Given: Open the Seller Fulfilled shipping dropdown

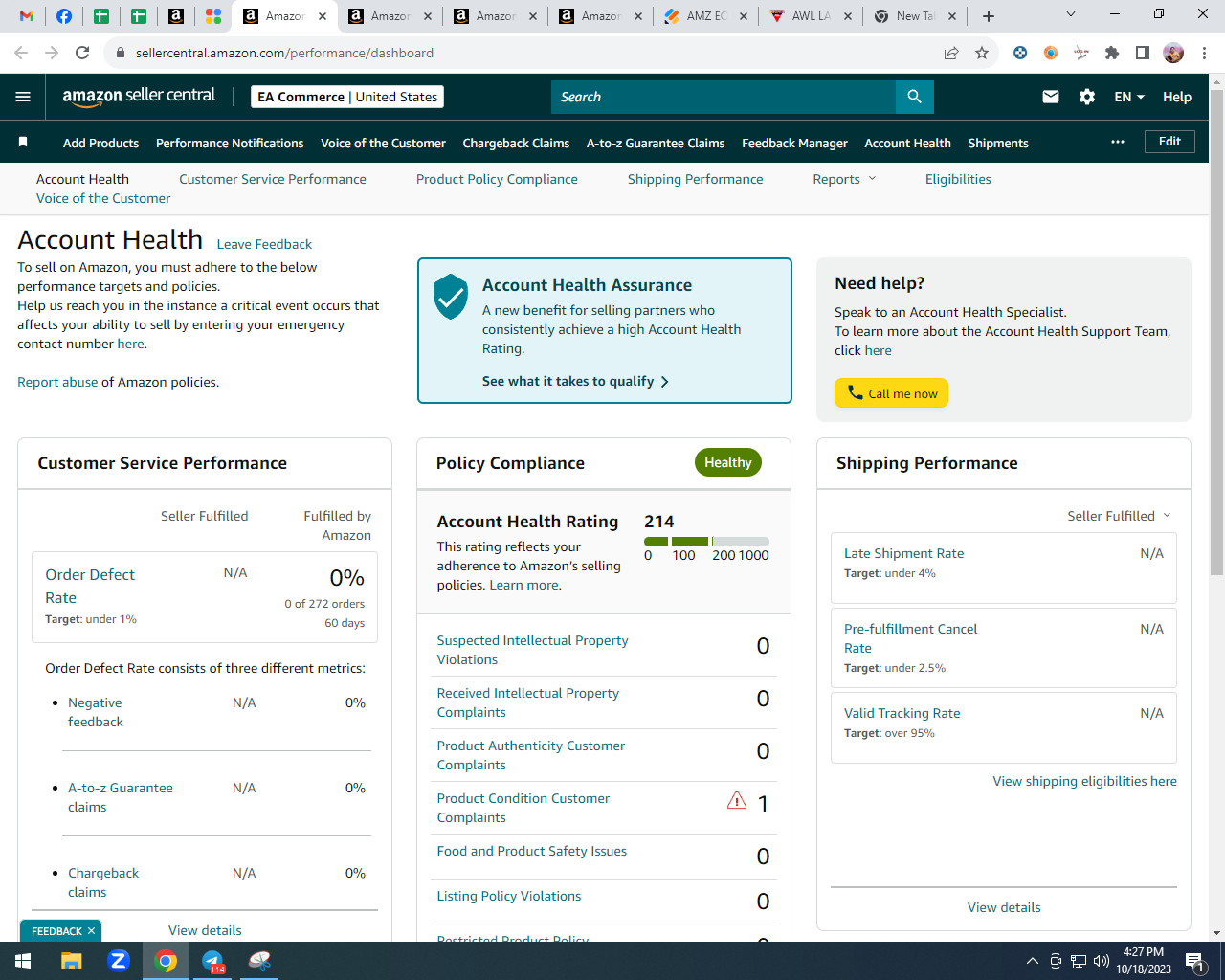Looking at the screenshot, I should pos(1119,516).
